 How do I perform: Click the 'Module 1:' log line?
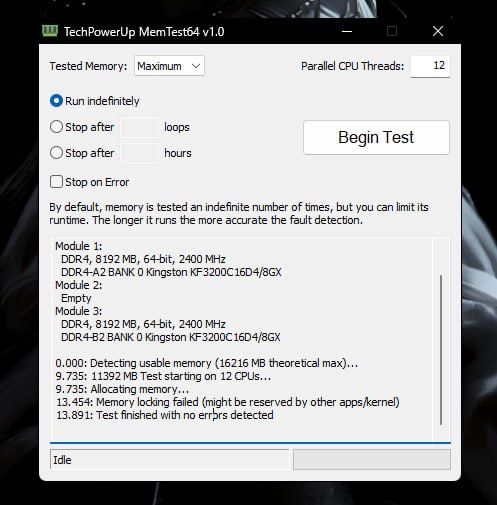click(x=79, y=246)
